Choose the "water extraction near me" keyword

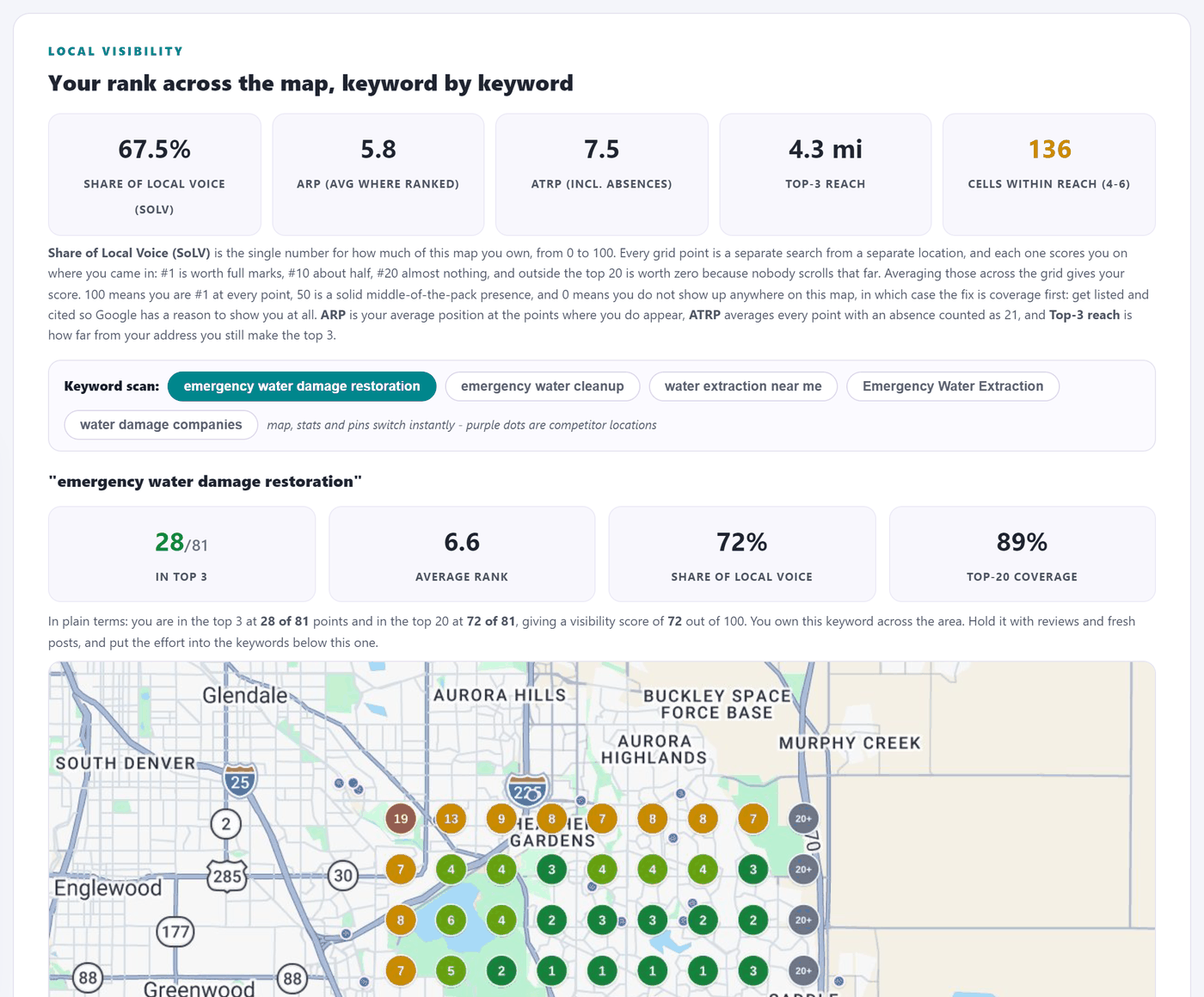pos(743,386)
